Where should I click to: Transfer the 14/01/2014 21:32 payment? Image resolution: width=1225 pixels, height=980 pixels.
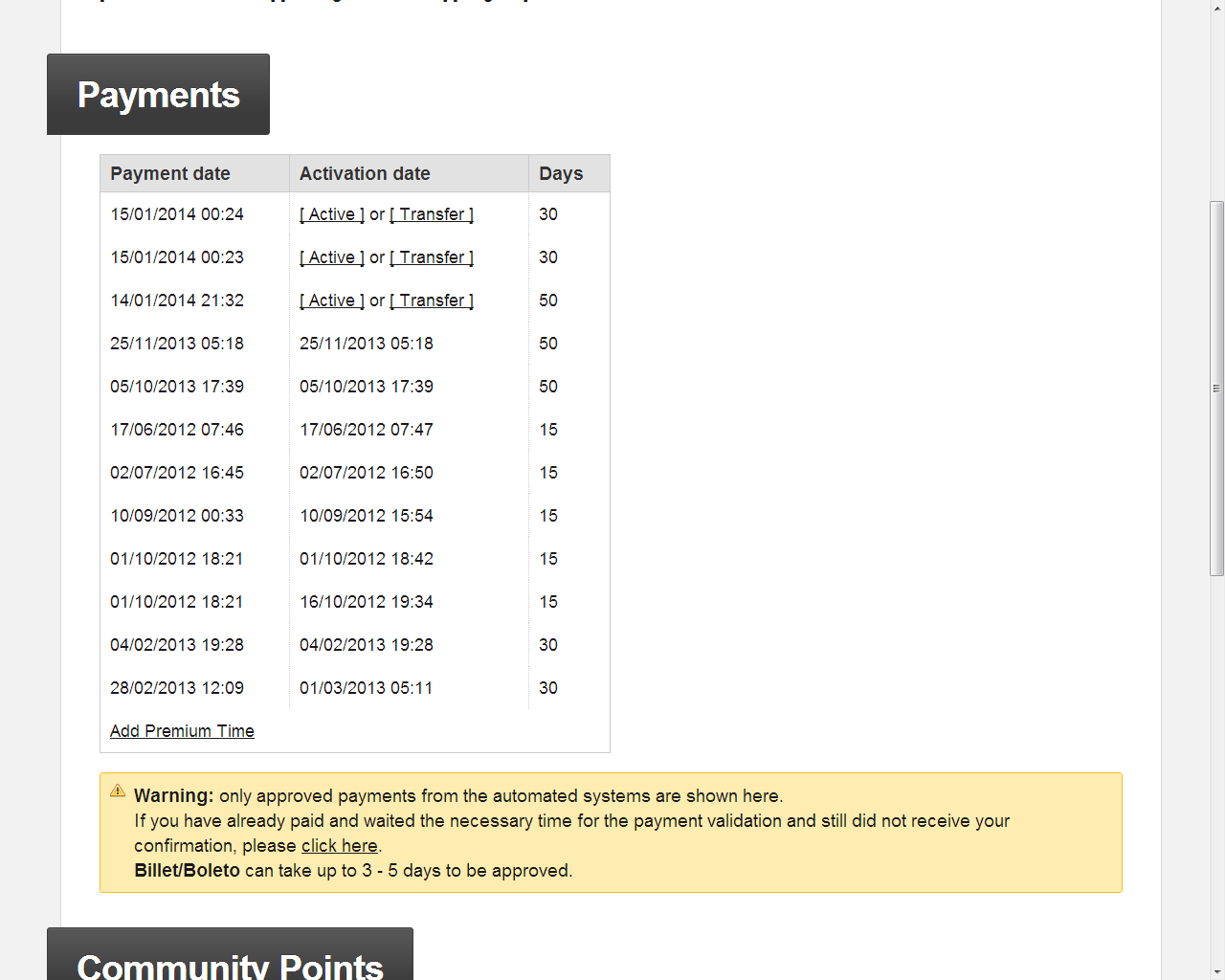(x=432, y=301)
